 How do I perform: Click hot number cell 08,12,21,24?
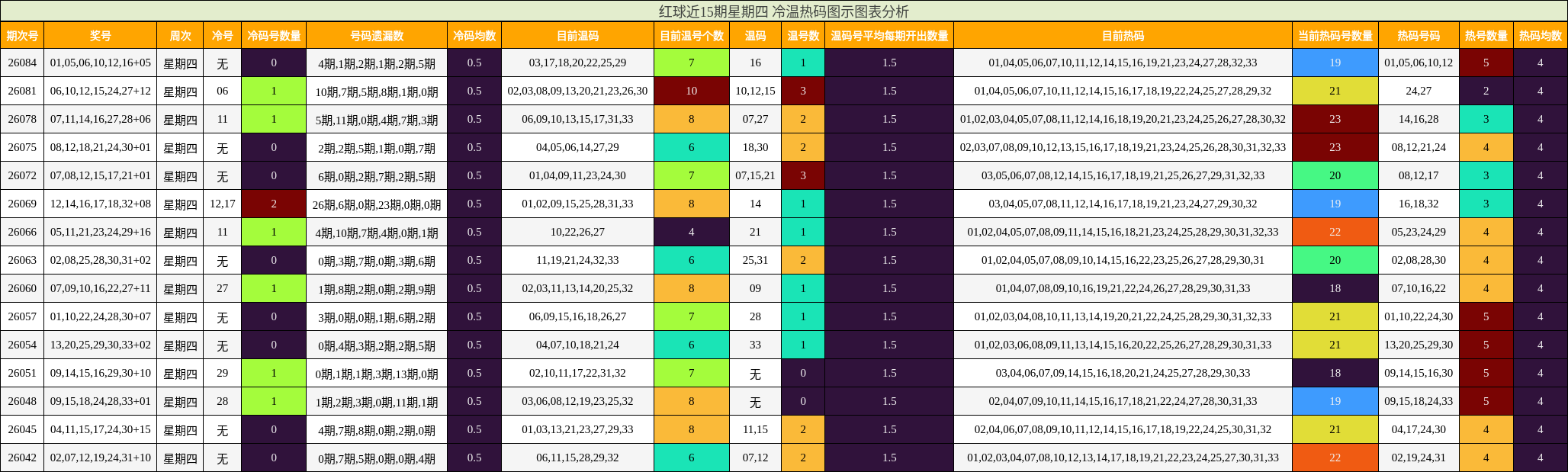click(1419, 147)
